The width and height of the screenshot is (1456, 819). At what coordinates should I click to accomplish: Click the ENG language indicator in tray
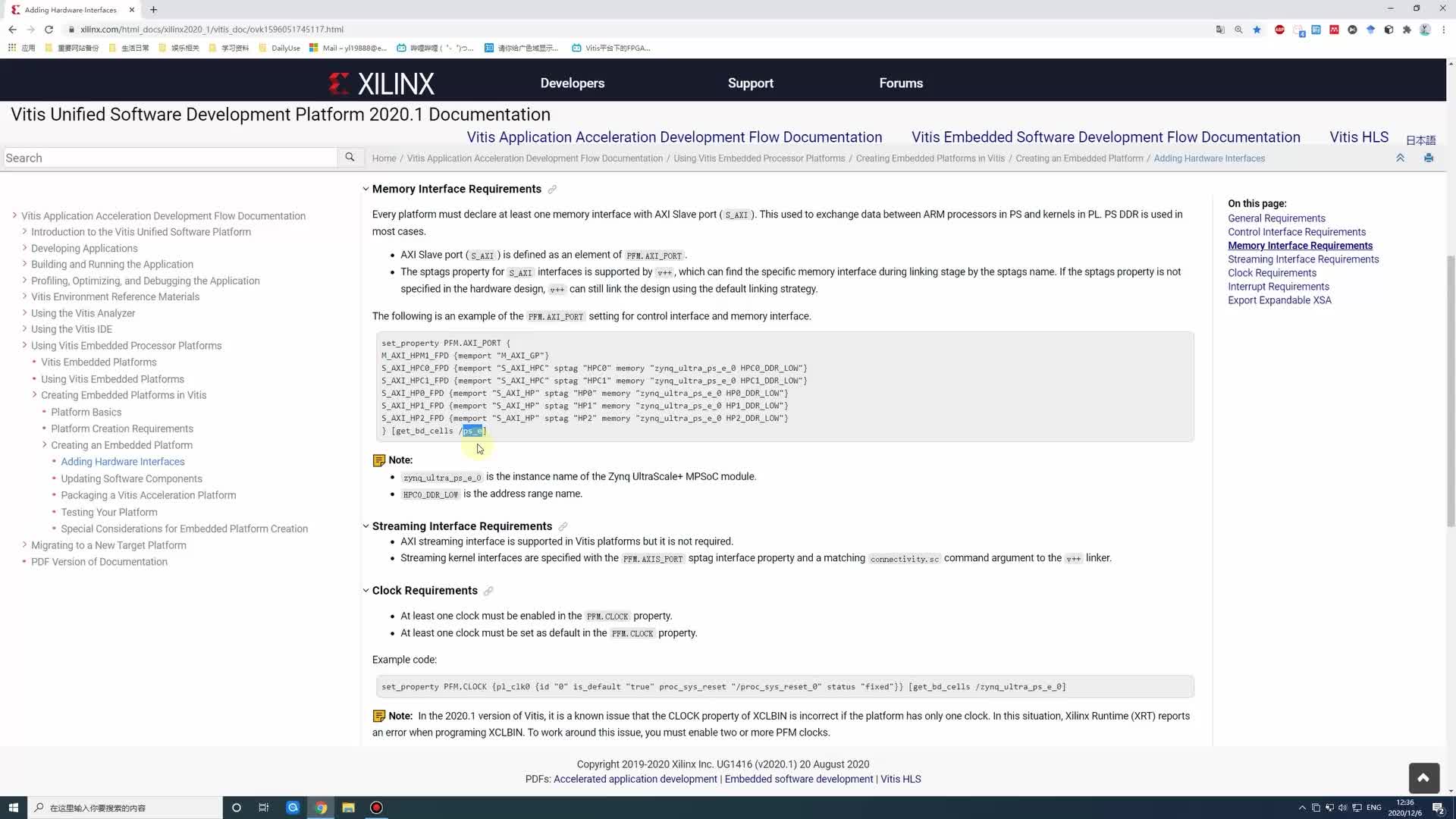tap(1373, 808)
